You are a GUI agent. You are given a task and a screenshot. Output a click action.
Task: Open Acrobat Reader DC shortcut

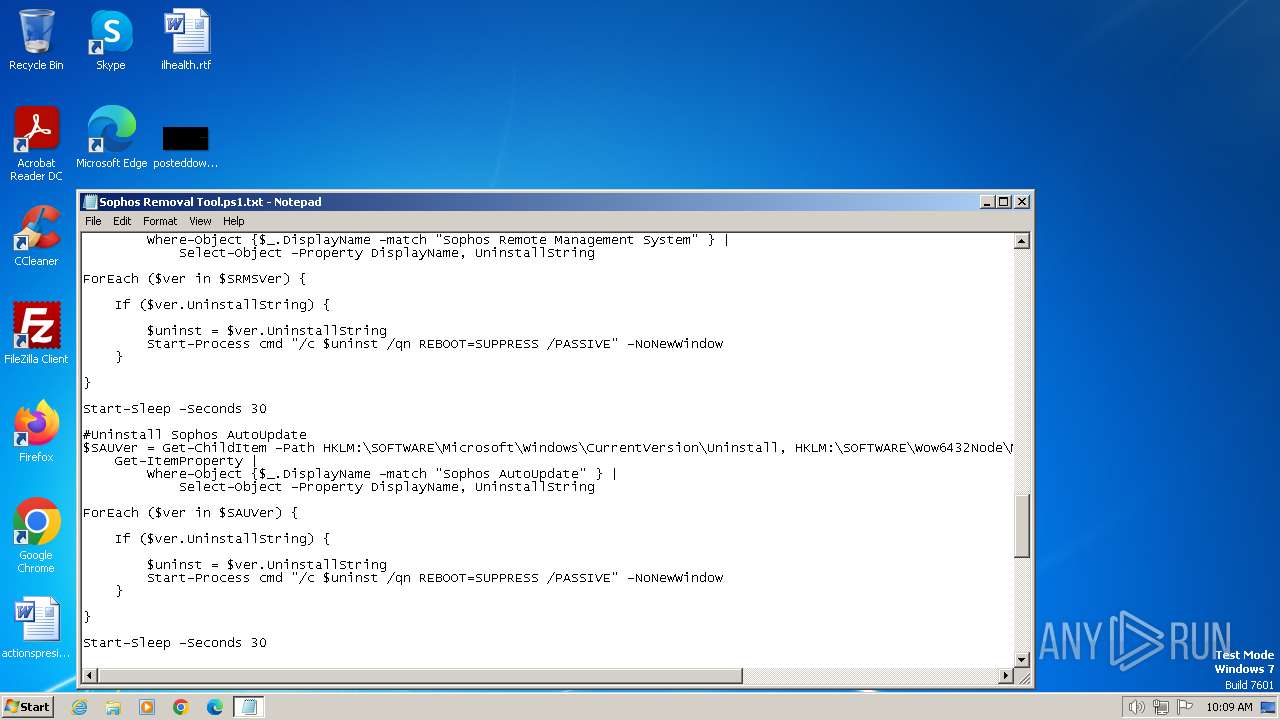(36, 144)
